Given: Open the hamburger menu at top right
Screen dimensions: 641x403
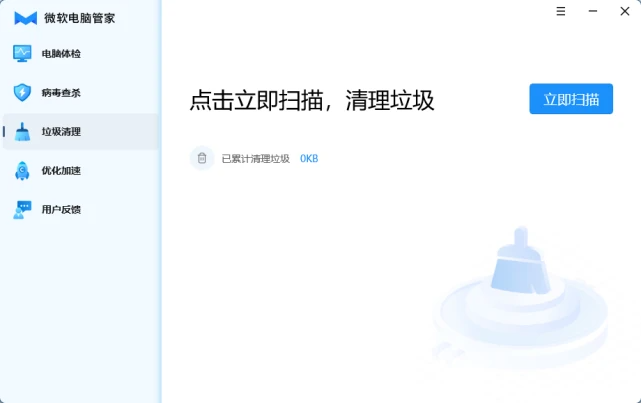Looking at the screenshot, I should pos(561,11).
